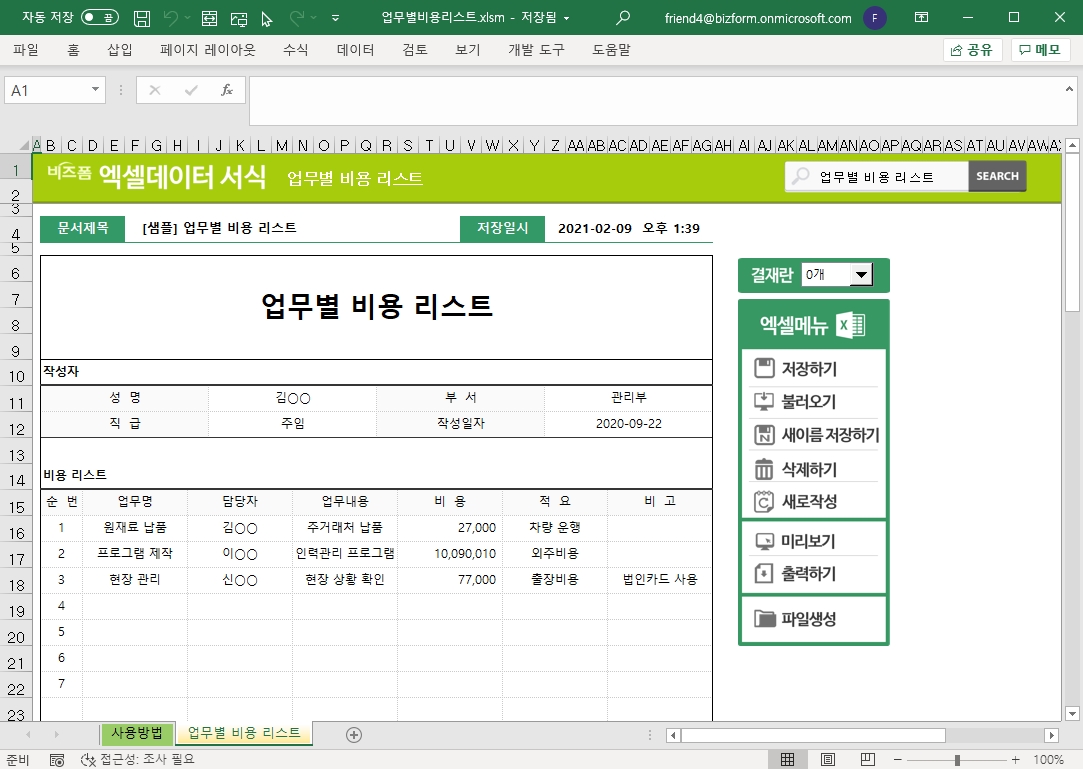
Task: Switch to the 사용방법 sheet tab
Action: 137,733
